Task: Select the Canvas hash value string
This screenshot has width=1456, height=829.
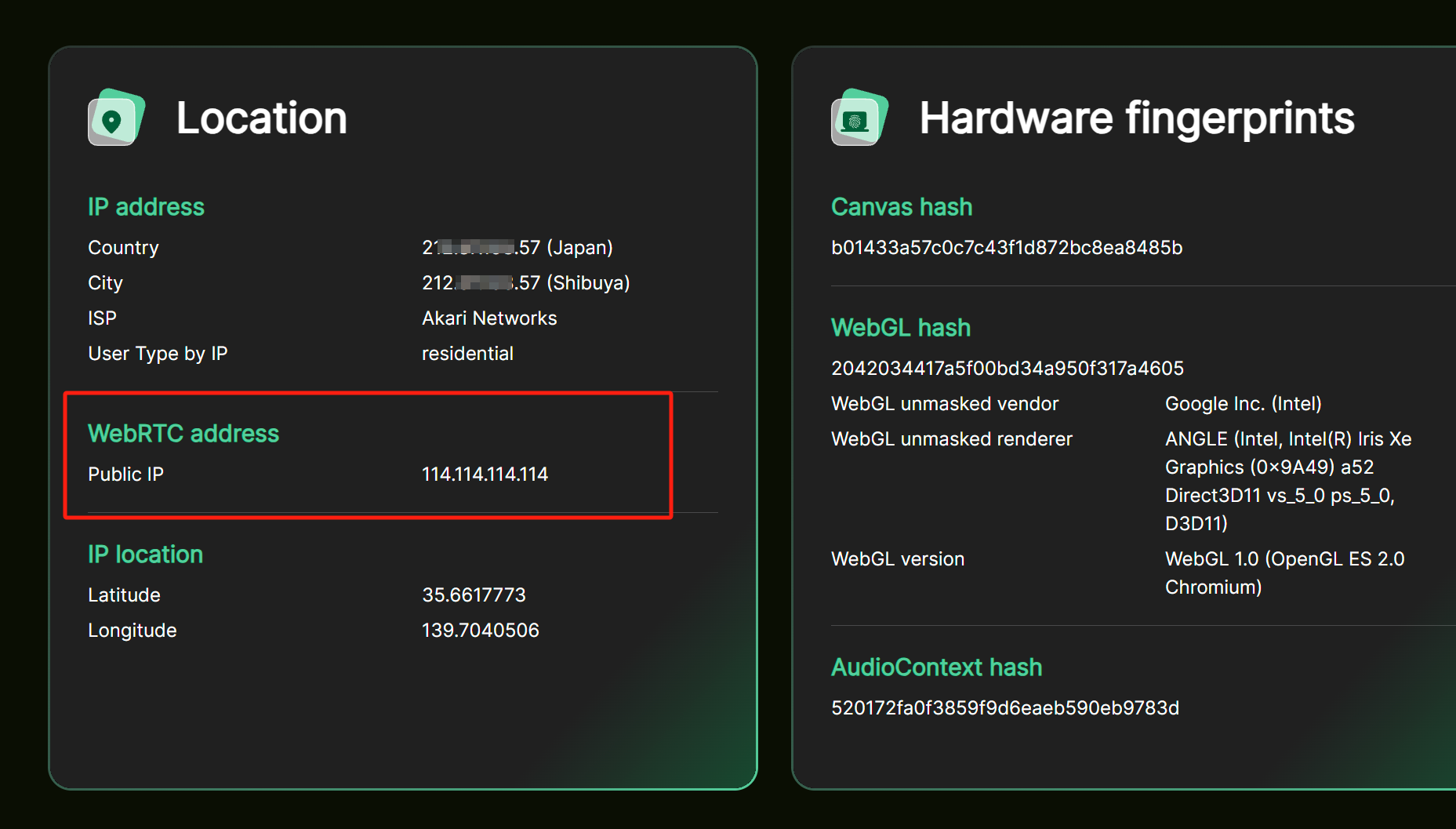Action: pos(1007,248)
